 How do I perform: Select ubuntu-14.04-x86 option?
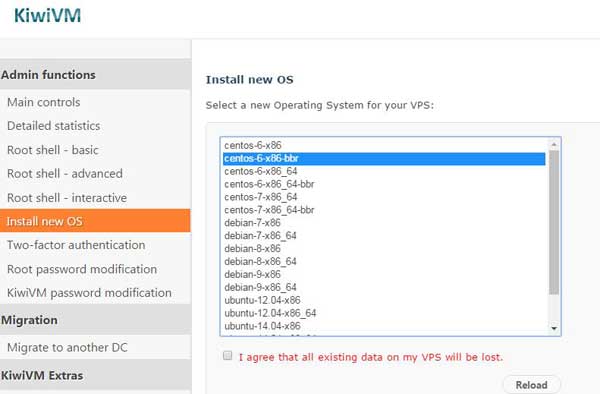tap(384, 326)
